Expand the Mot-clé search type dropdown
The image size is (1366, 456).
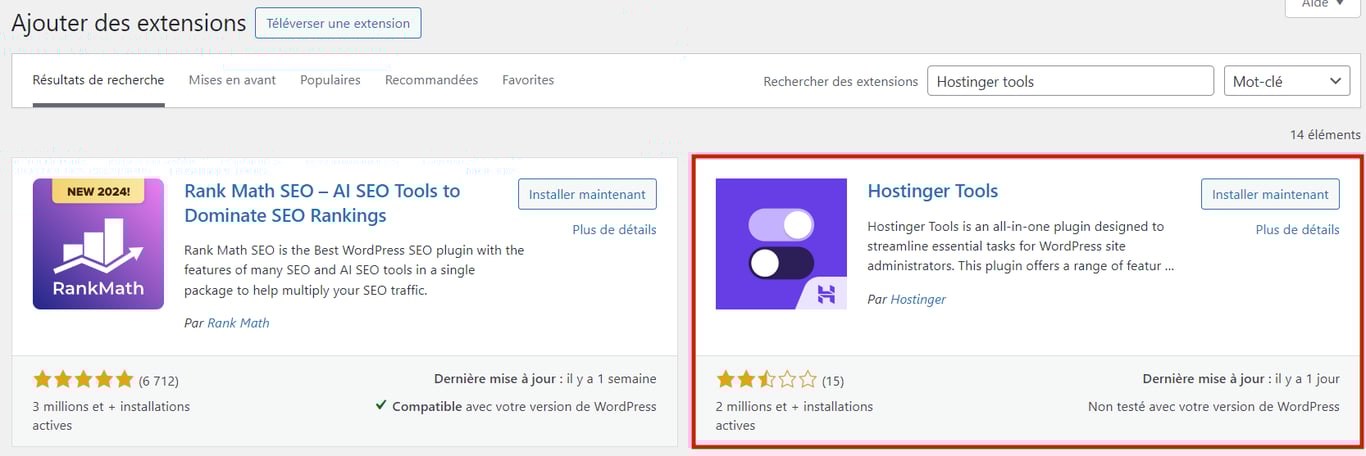[1287, 82]
